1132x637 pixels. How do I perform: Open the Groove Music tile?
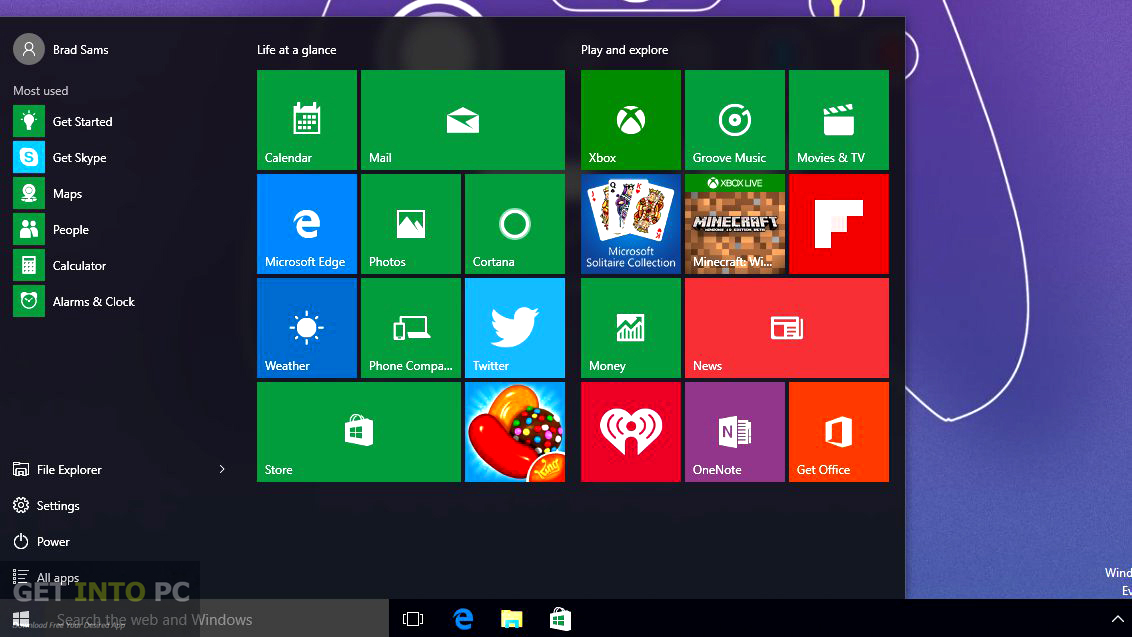tap(735, 120)
